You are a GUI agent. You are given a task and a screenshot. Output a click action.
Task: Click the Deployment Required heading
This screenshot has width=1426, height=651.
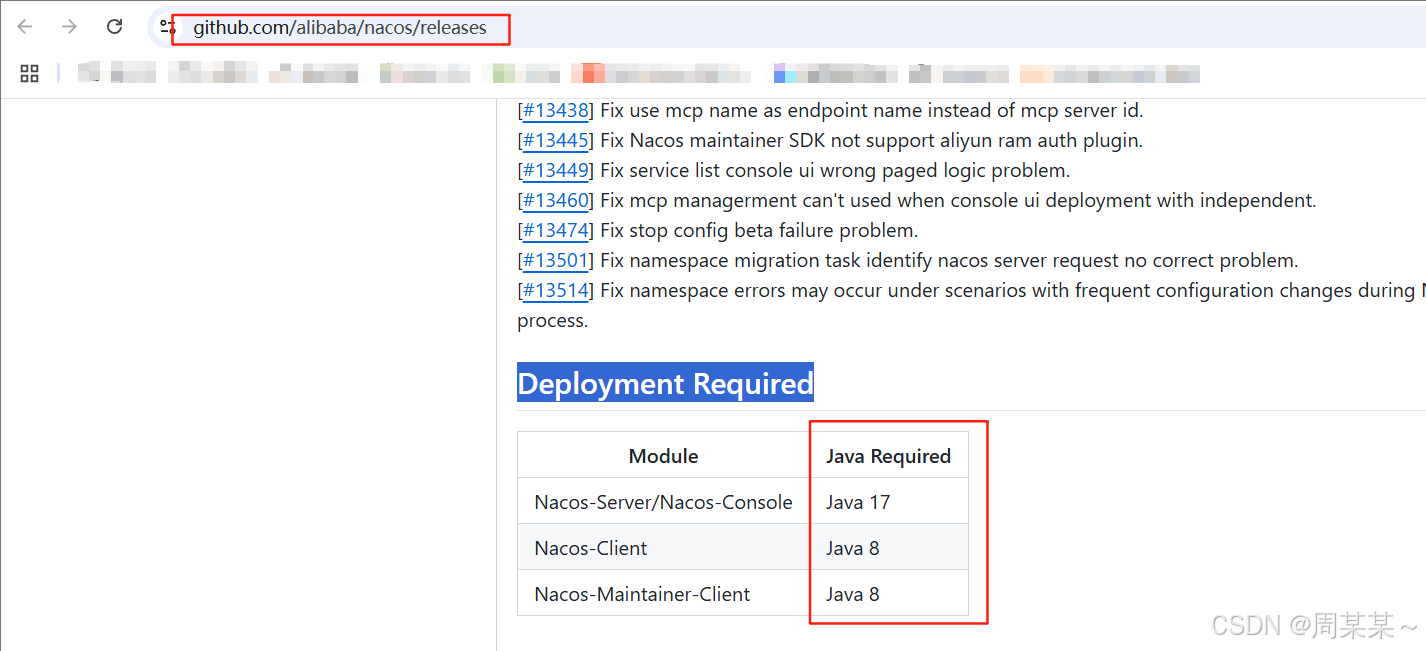(x=665, y=383)
